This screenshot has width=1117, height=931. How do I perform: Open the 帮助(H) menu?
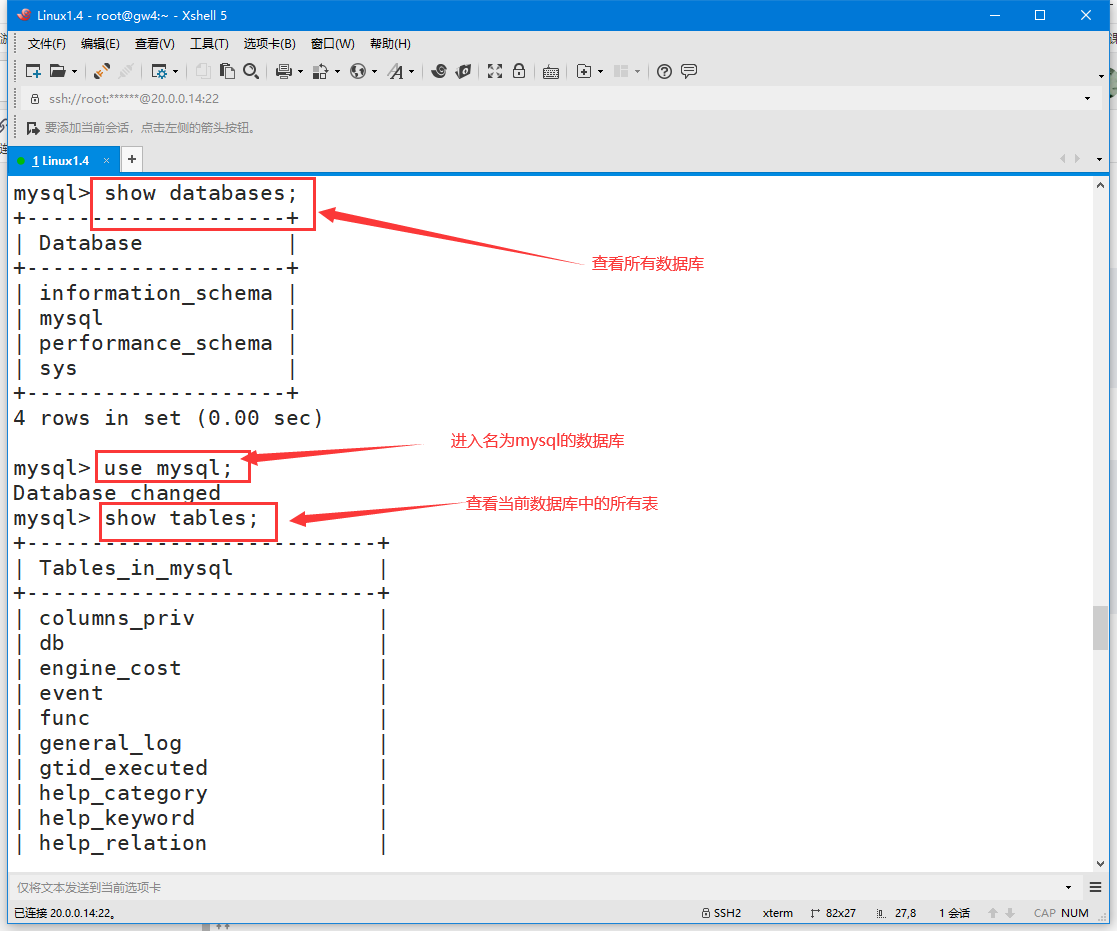pos(390,43)
